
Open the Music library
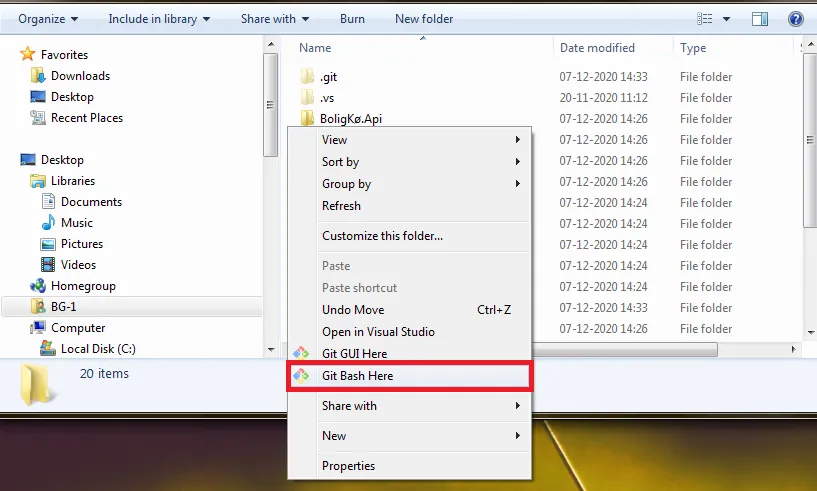click(77, 223)
